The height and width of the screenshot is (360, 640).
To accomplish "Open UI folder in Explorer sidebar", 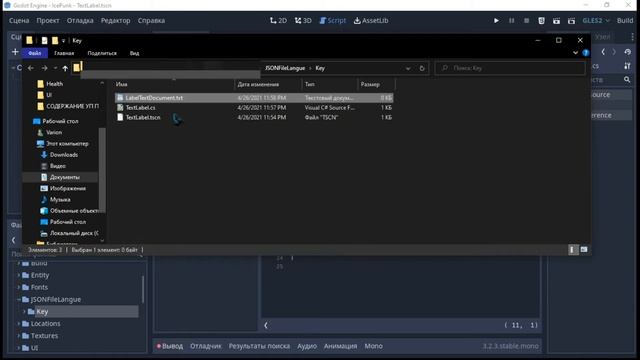I will click(x=49, y=95).
